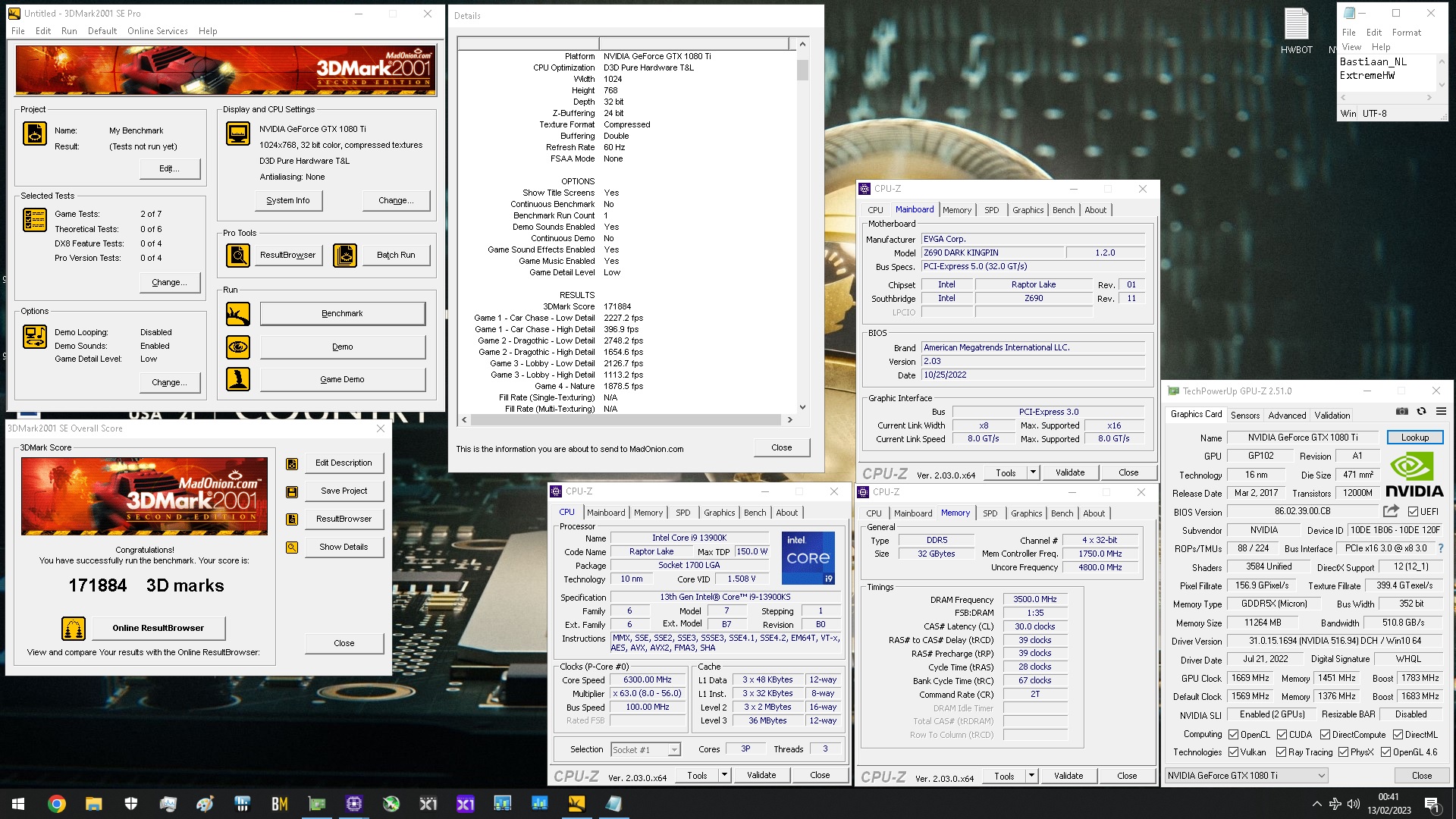Expand Tools dropdown arrow in CPU-Z CPU window
This screenshot has width=1456, height=819.
point(724,775)
